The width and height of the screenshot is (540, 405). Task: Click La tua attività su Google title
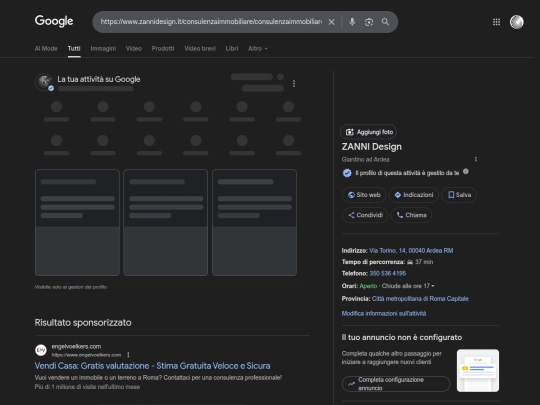[99, 79]
